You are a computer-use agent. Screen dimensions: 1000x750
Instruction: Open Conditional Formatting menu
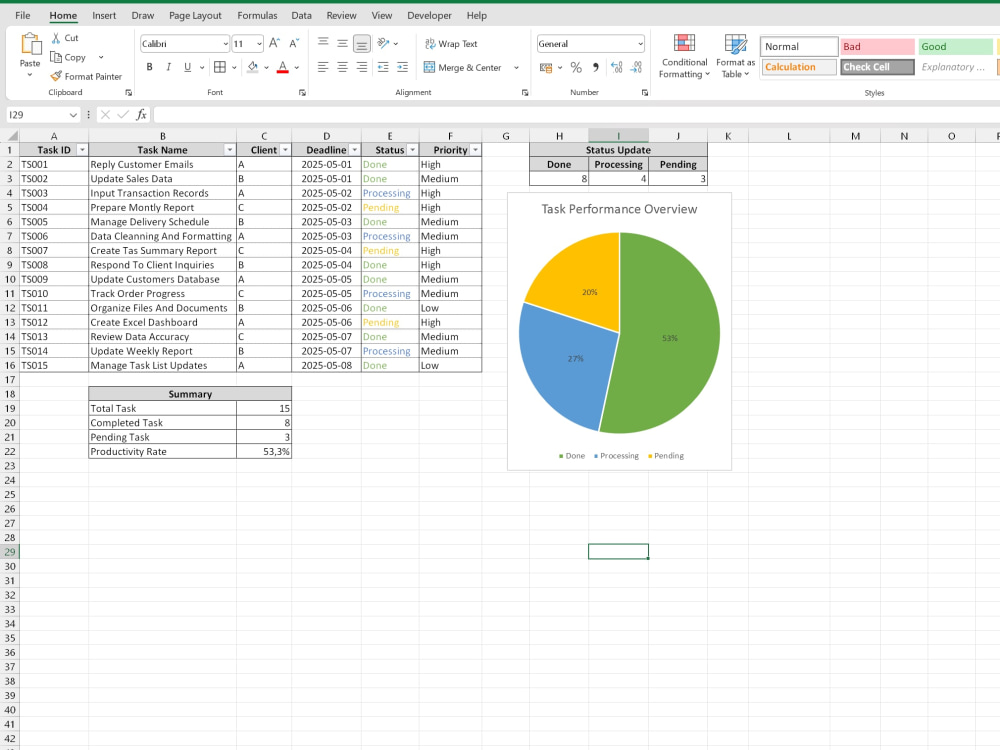pos(684,57)
